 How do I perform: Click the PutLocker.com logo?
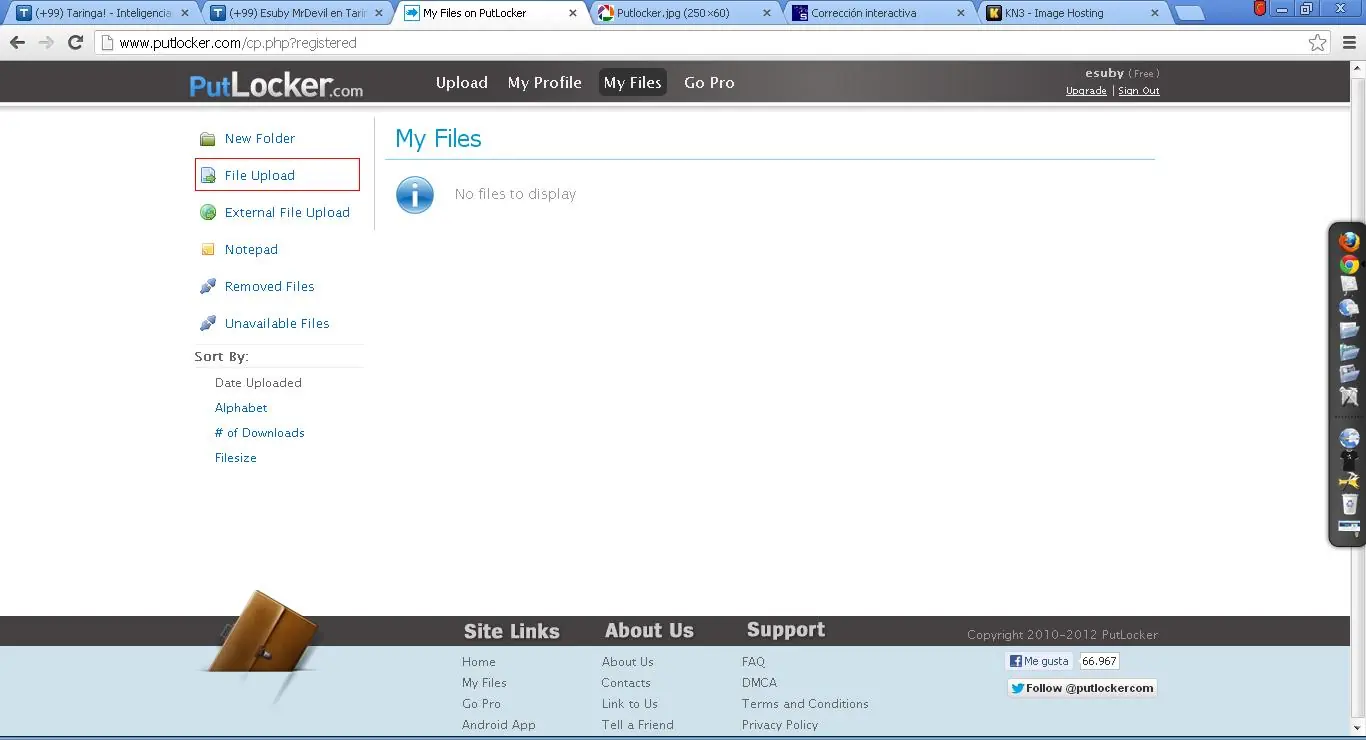point(276,85)
